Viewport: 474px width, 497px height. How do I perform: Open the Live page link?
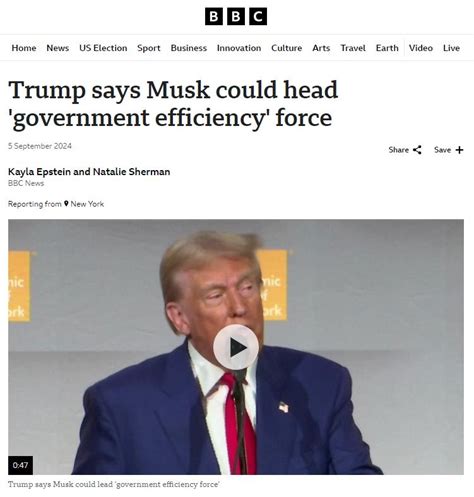click(451, 48)
